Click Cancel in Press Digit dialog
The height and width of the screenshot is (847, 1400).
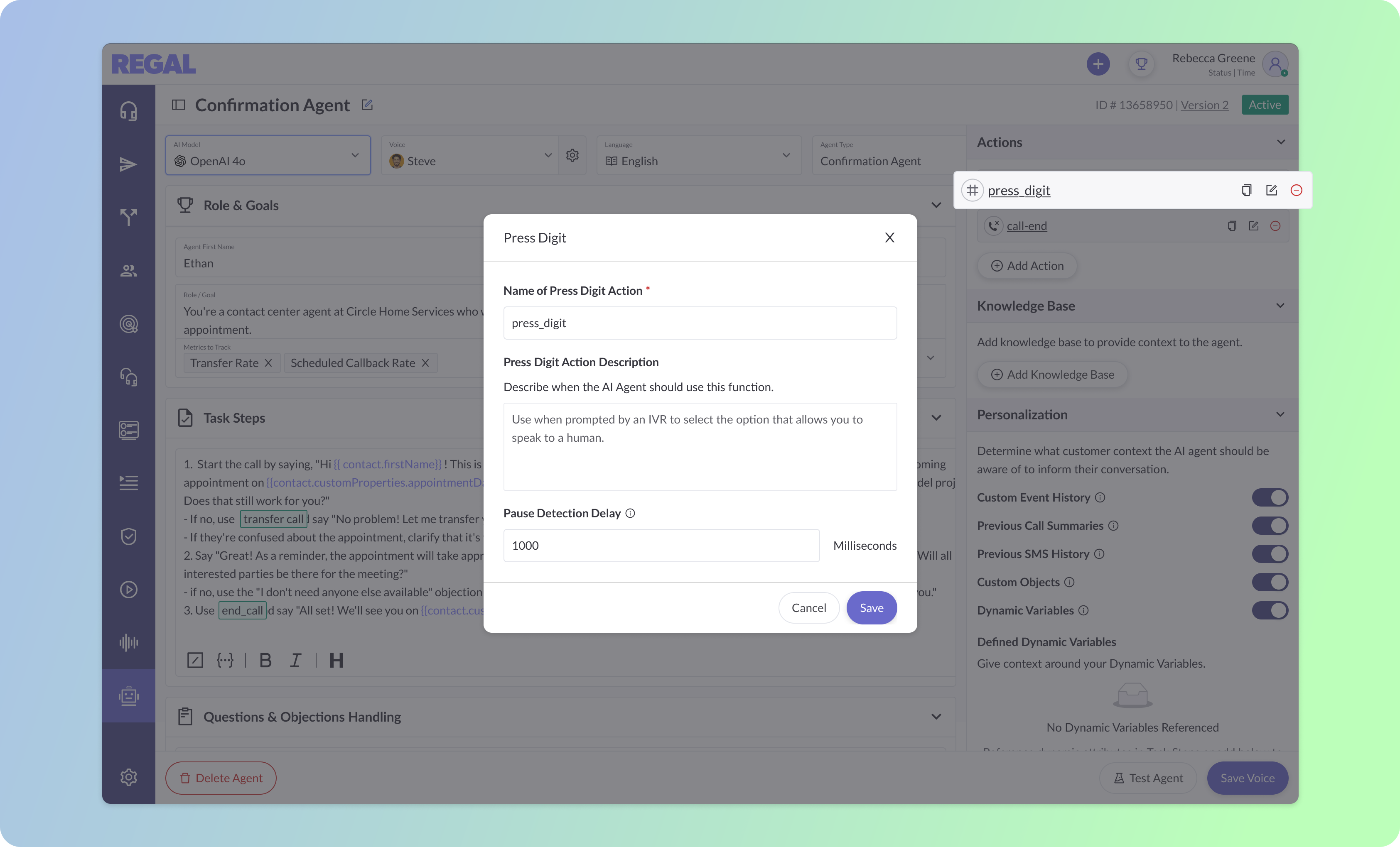808,608
